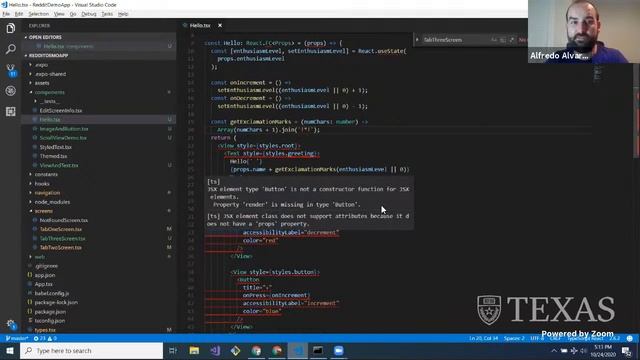Image resolution: width=640 pixels, height=360 pixels.
Task: Open the Edit menu
Action: pos(19,14)
